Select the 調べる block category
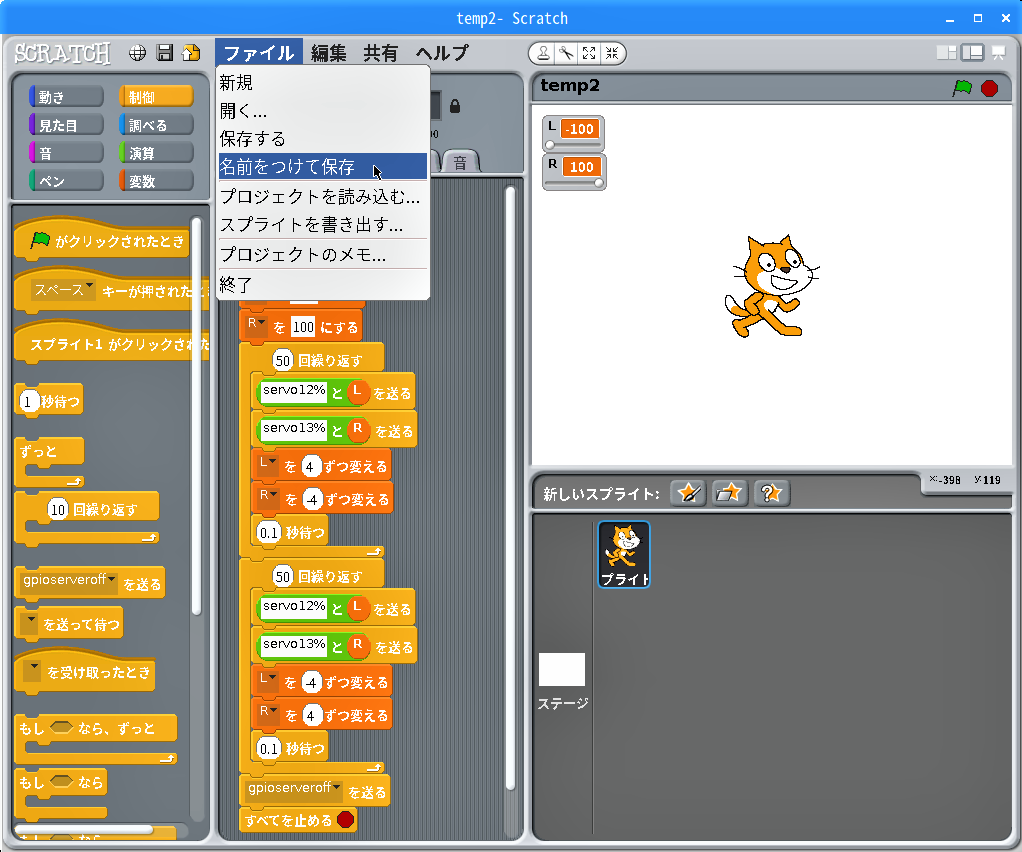This screenshot has height=852, width=1022. coord(156,125)
